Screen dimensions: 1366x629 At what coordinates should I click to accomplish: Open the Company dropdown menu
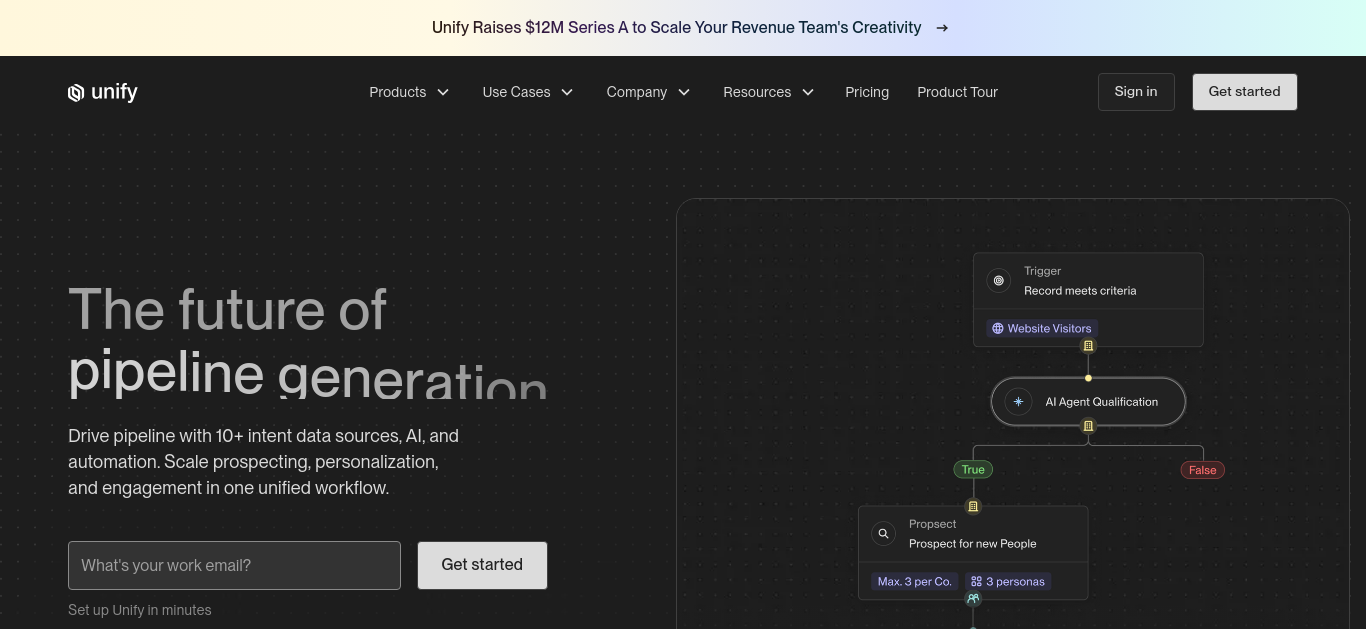pos(648,92)
